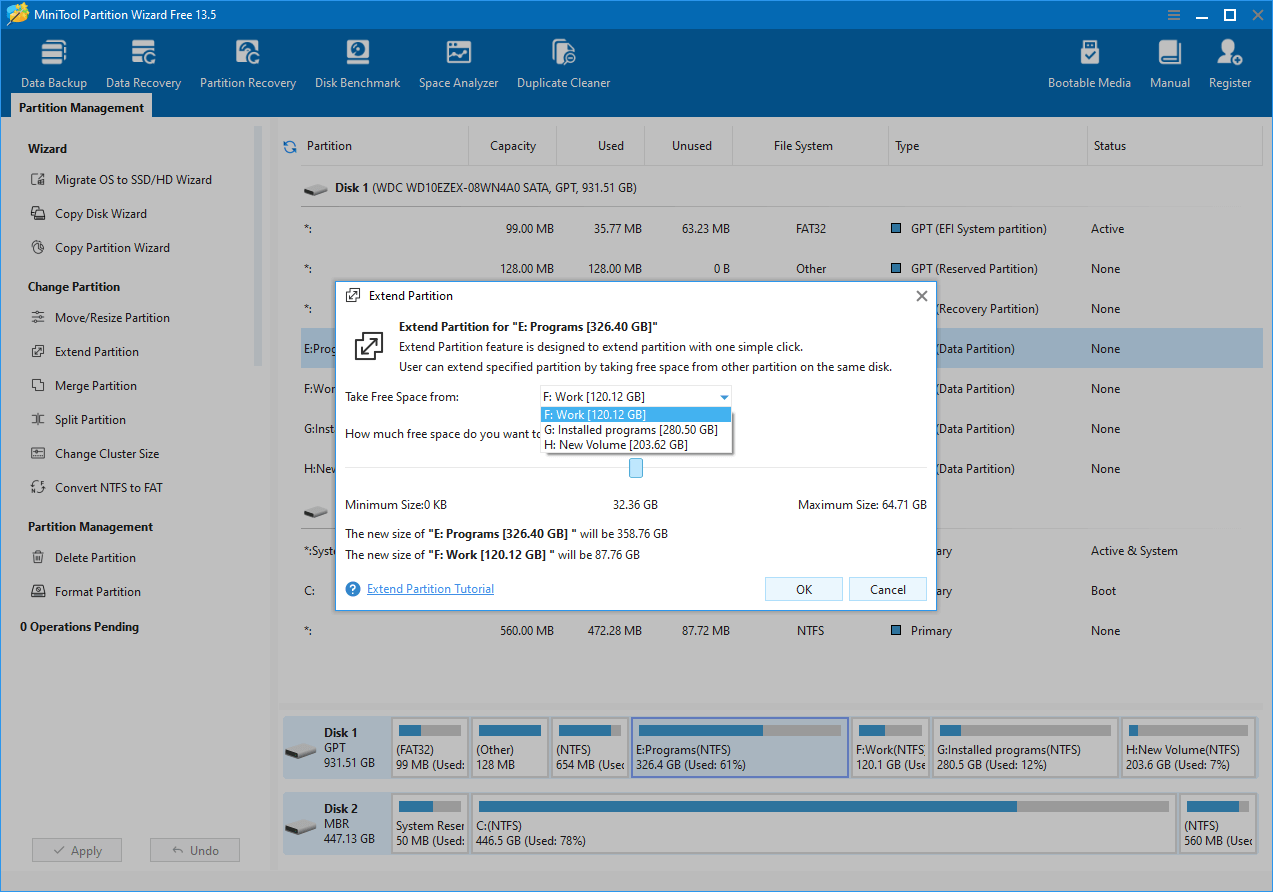Launch Duplicate Cleaner
The width and height of the screenshot is (1273, 892).
pos(563,65)
